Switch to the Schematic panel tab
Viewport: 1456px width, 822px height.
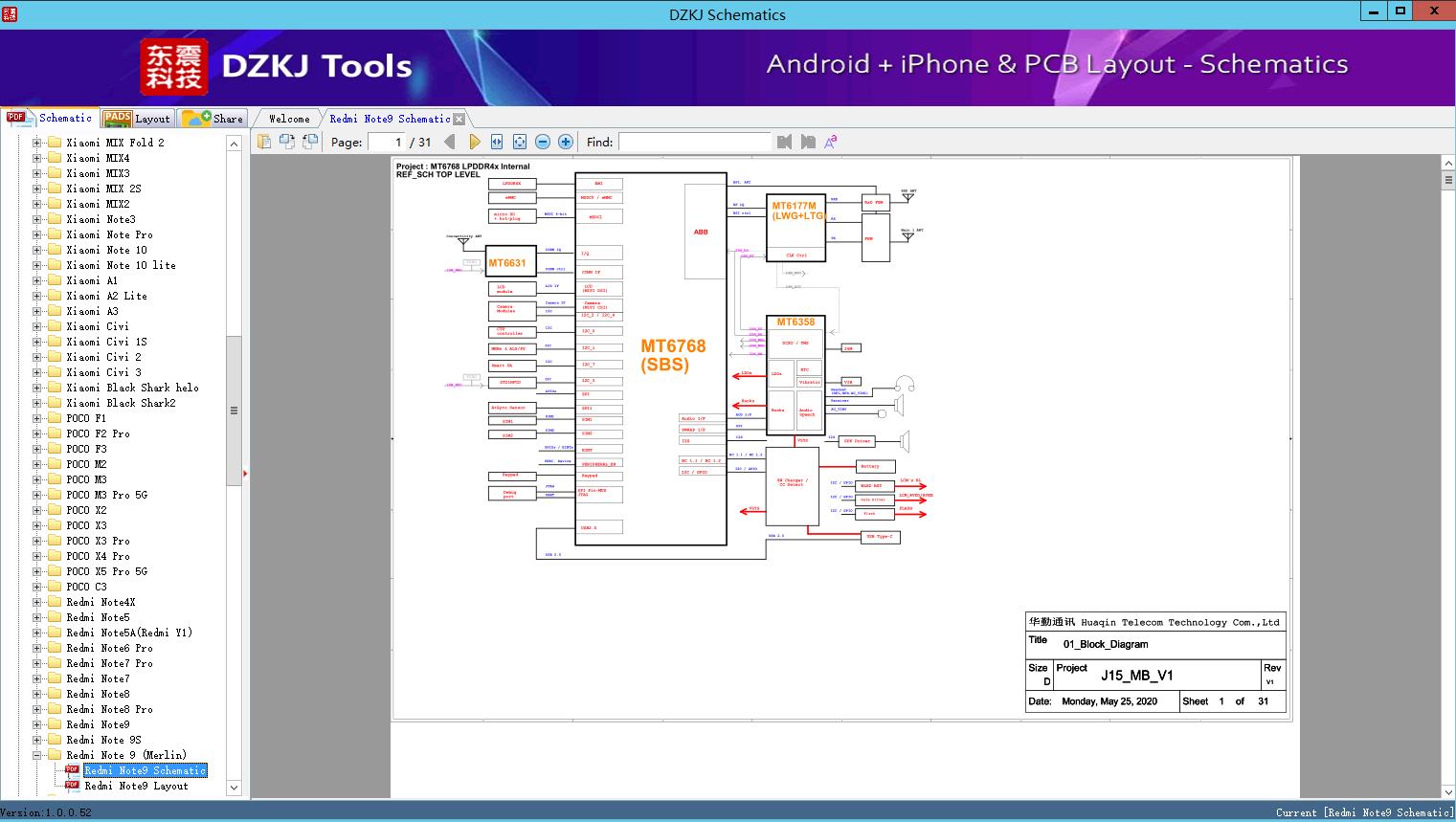pos(50,118)
